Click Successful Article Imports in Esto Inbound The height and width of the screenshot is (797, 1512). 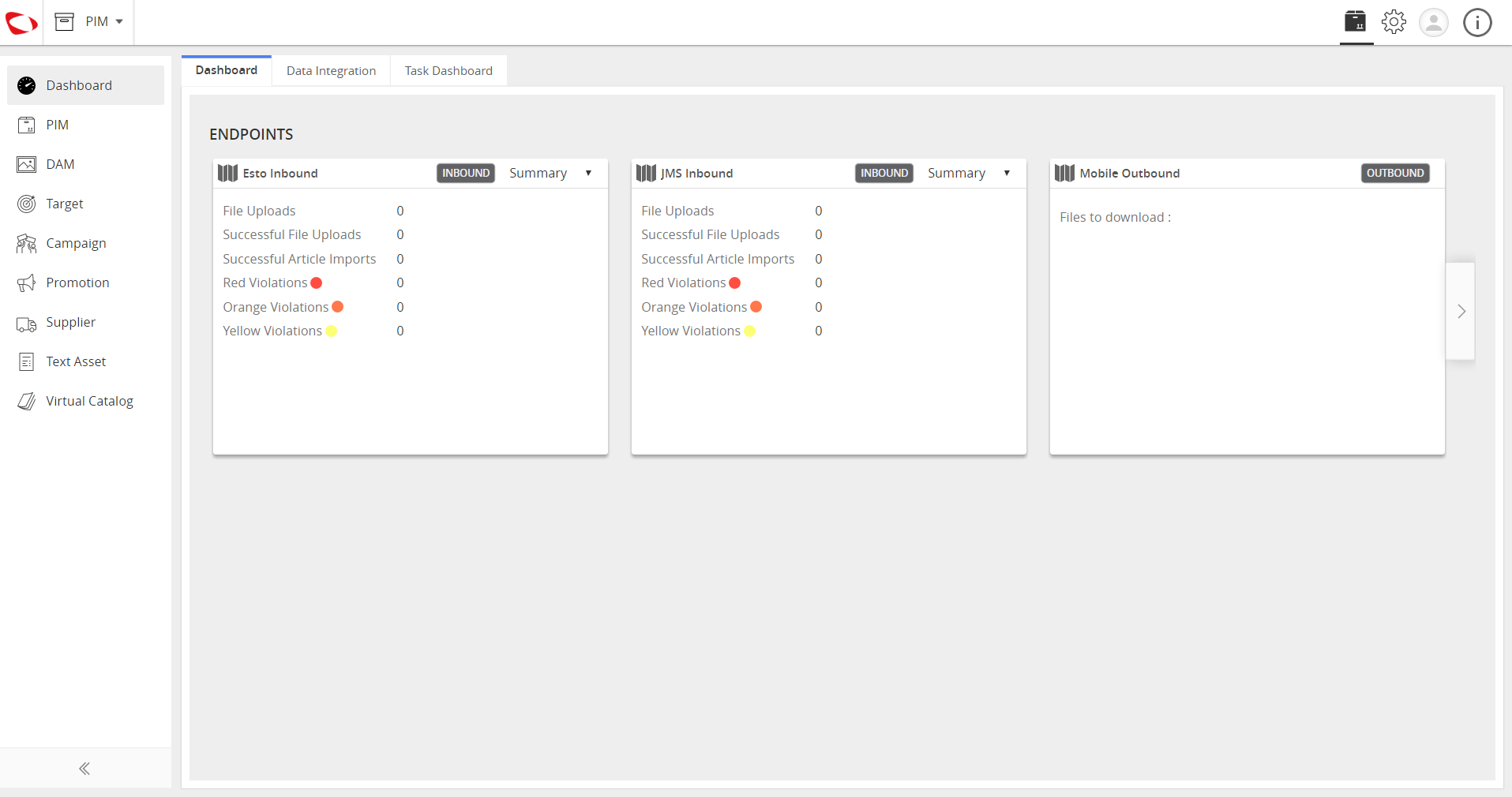299,259
